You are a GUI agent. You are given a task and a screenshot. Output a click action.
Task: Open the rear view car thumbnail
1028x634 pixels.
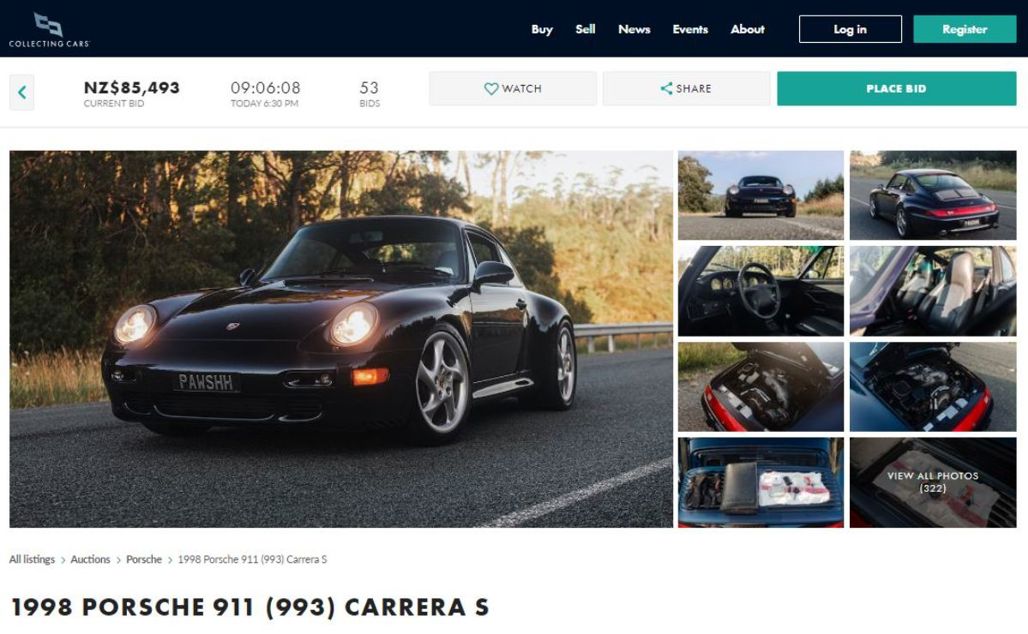point(933,195)
